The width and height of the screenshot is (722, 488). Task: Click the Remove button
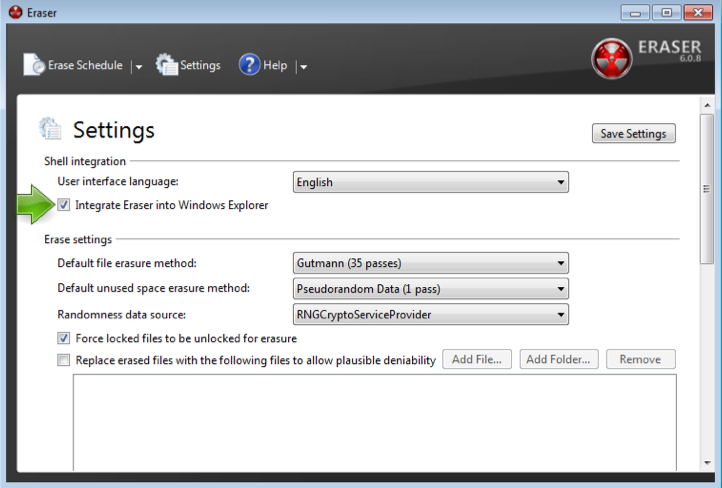[x=640, y=359]
